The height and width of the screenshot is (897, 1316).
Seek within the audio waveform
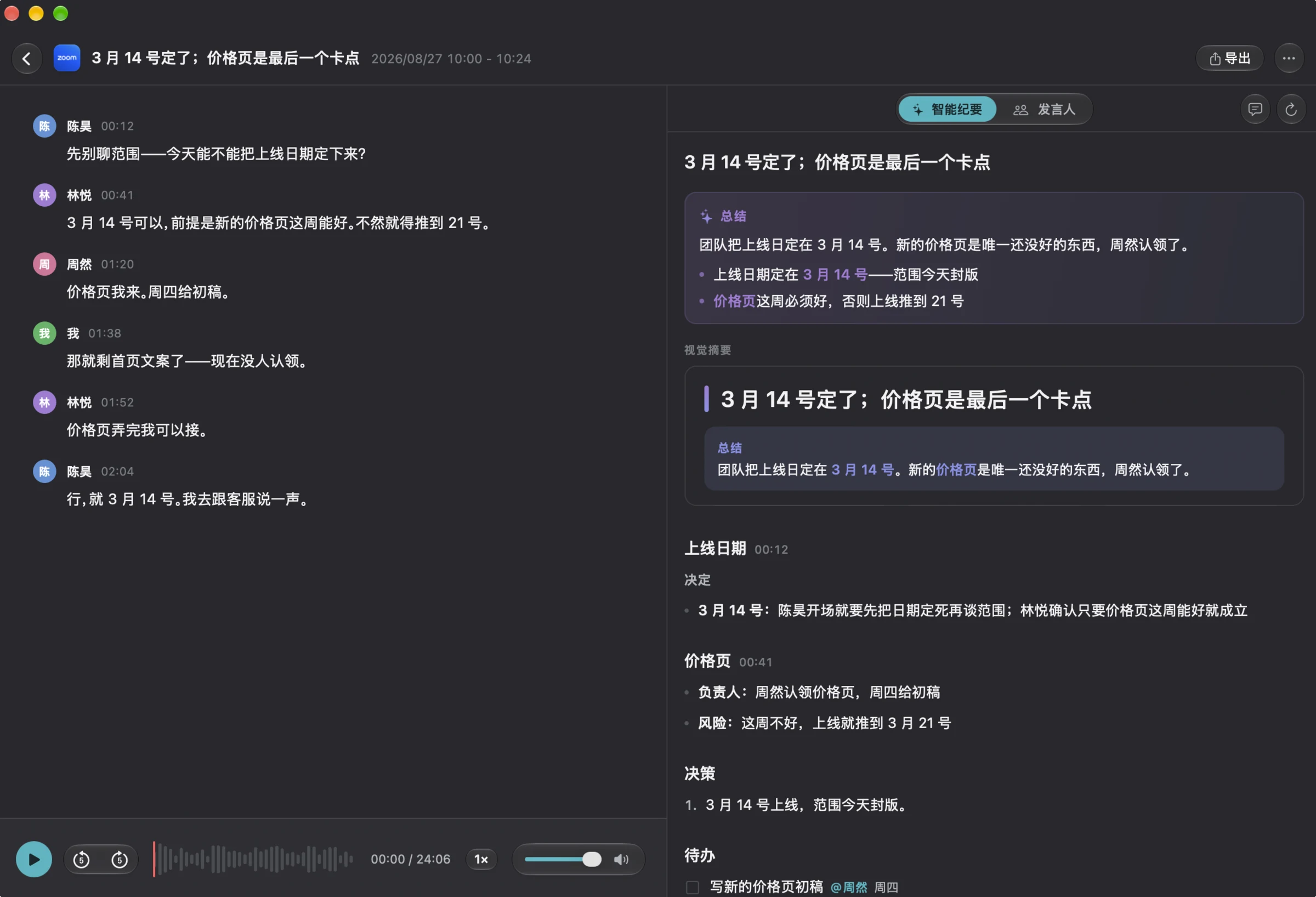point(253,859)
